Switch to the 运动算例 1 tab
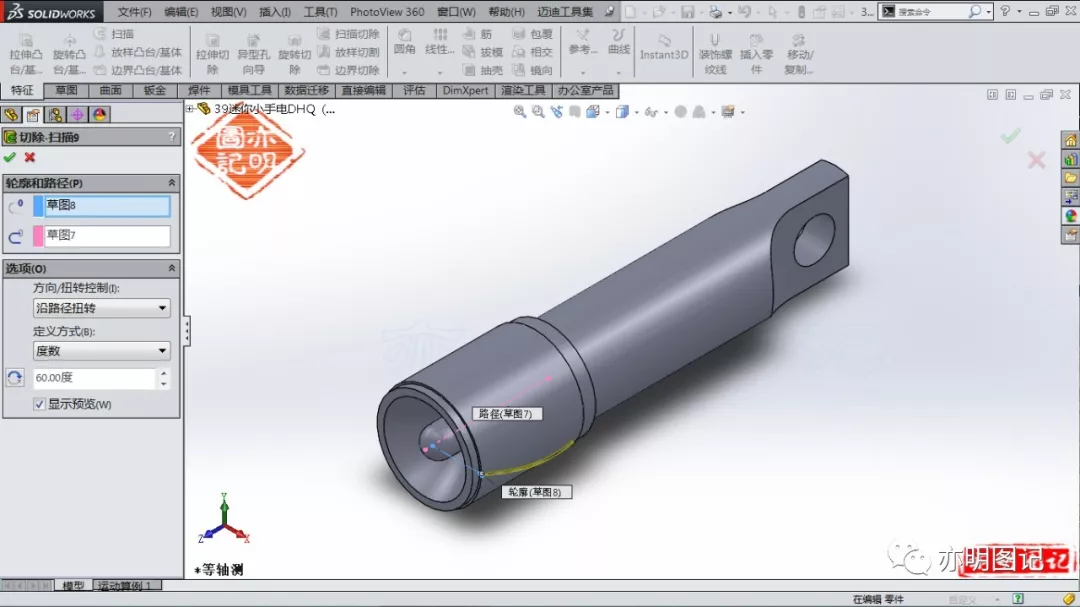Image resolution: width=1080 pixels, height=607 pixels. (127, 586)
